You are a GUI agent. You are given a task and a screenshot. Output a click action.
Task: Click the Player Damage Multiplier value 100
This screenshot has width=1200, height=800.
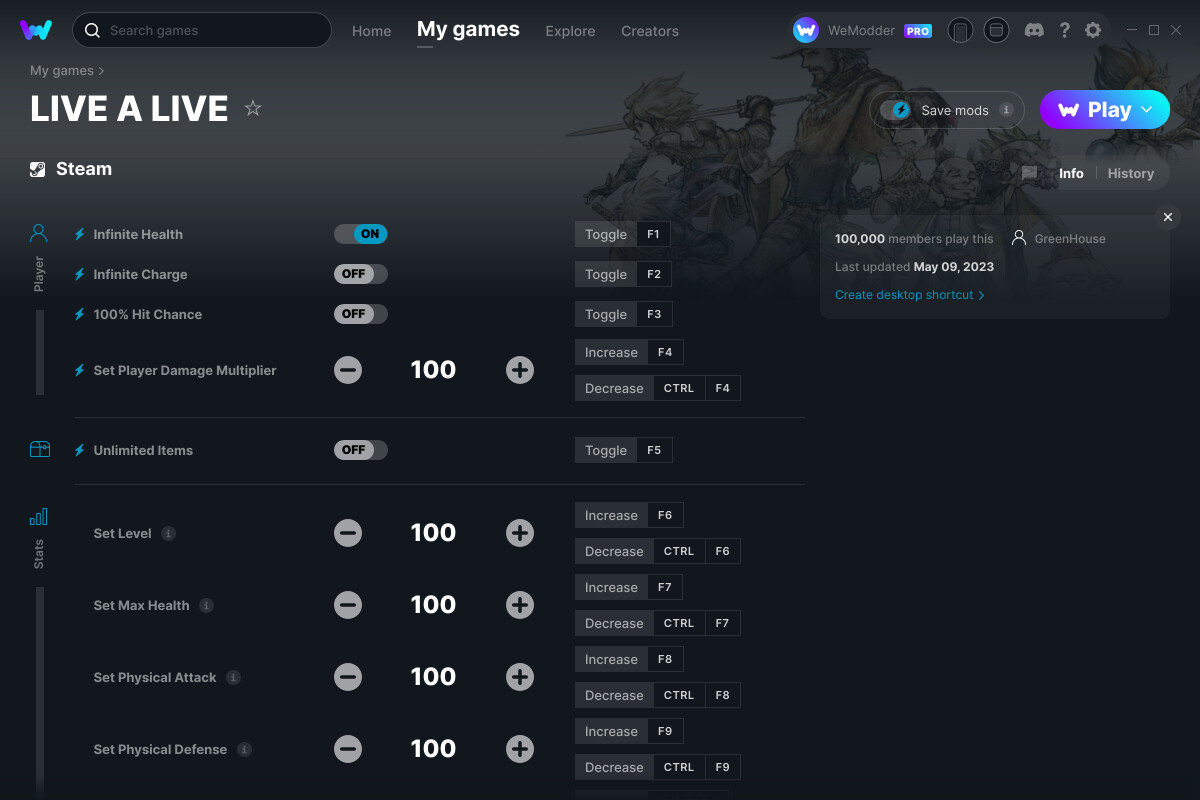click(433, 370)
